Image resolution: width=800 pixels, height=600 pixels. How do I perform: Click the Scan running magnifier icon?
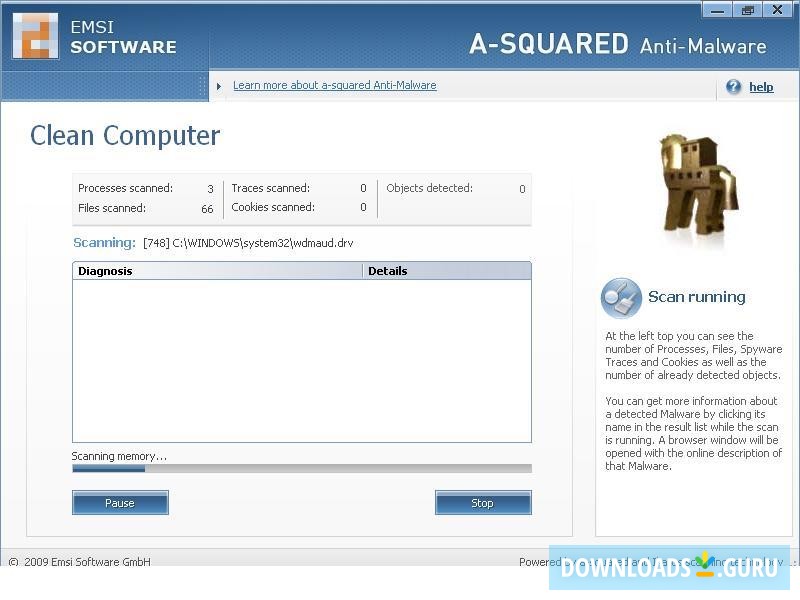click(621, 298)
